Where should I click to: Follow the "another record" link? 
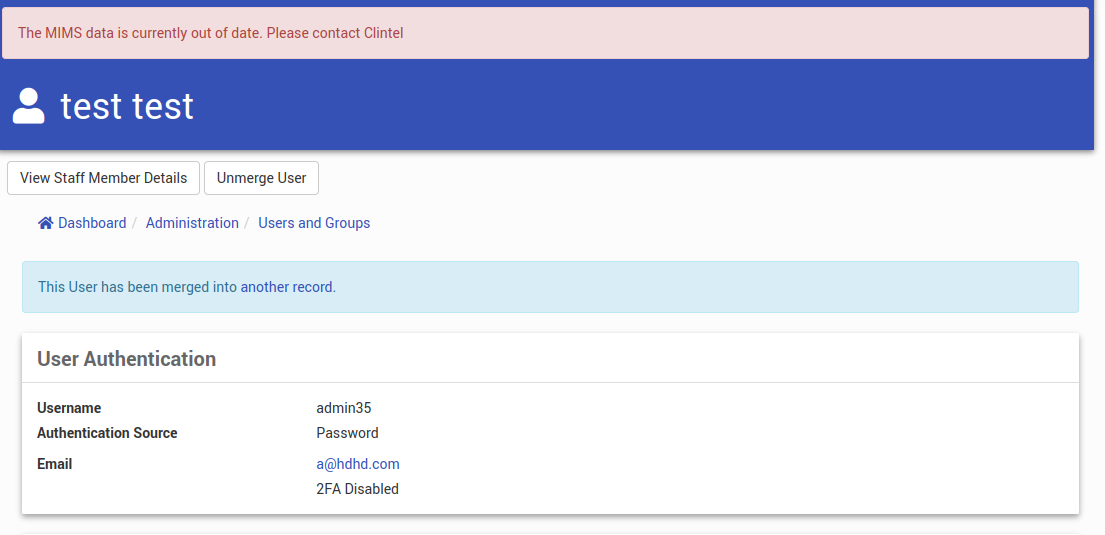tap(287, 287)
